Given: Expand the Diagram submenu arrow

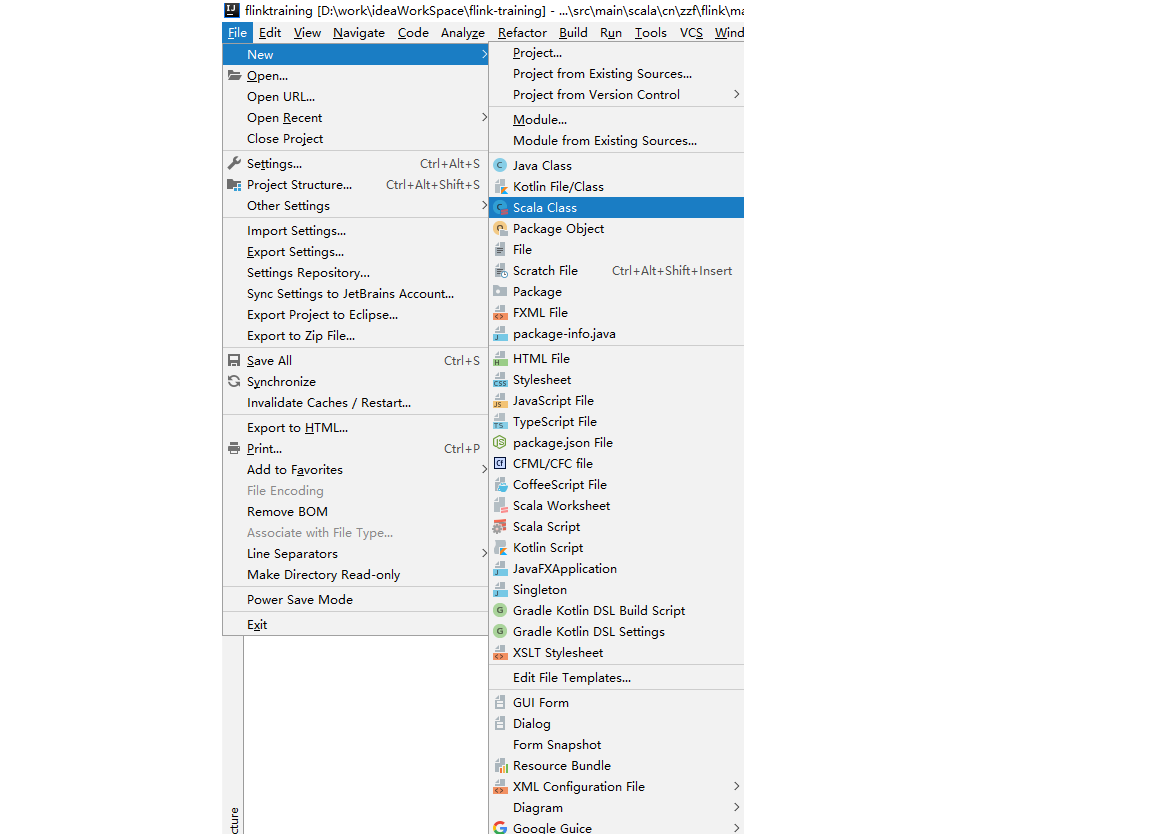Looking at the screenshot, I should [x=736, y=807].
